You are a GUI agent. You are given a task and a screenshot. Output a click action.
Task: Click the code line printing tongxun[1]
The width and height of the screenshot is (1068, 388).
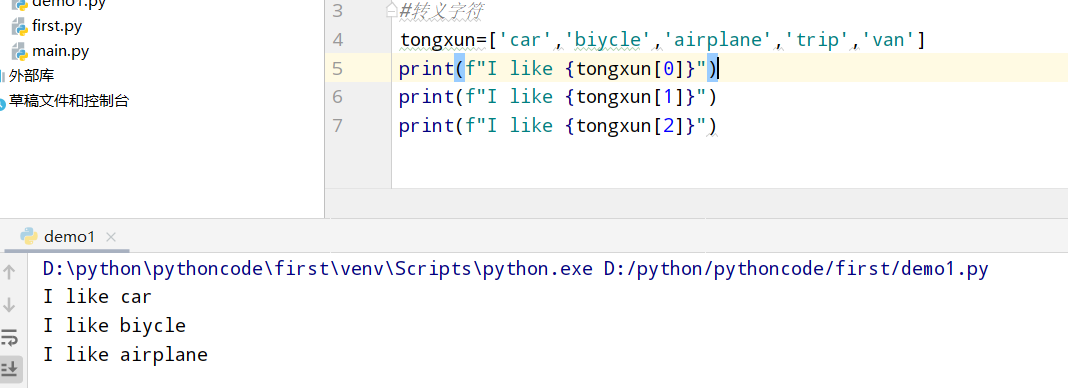559,97
